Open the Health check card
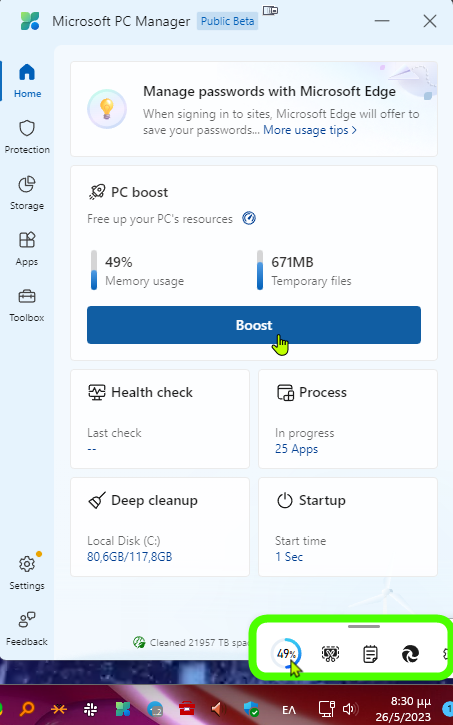This screenshot has height=725, width=453. tap(160, 419)
